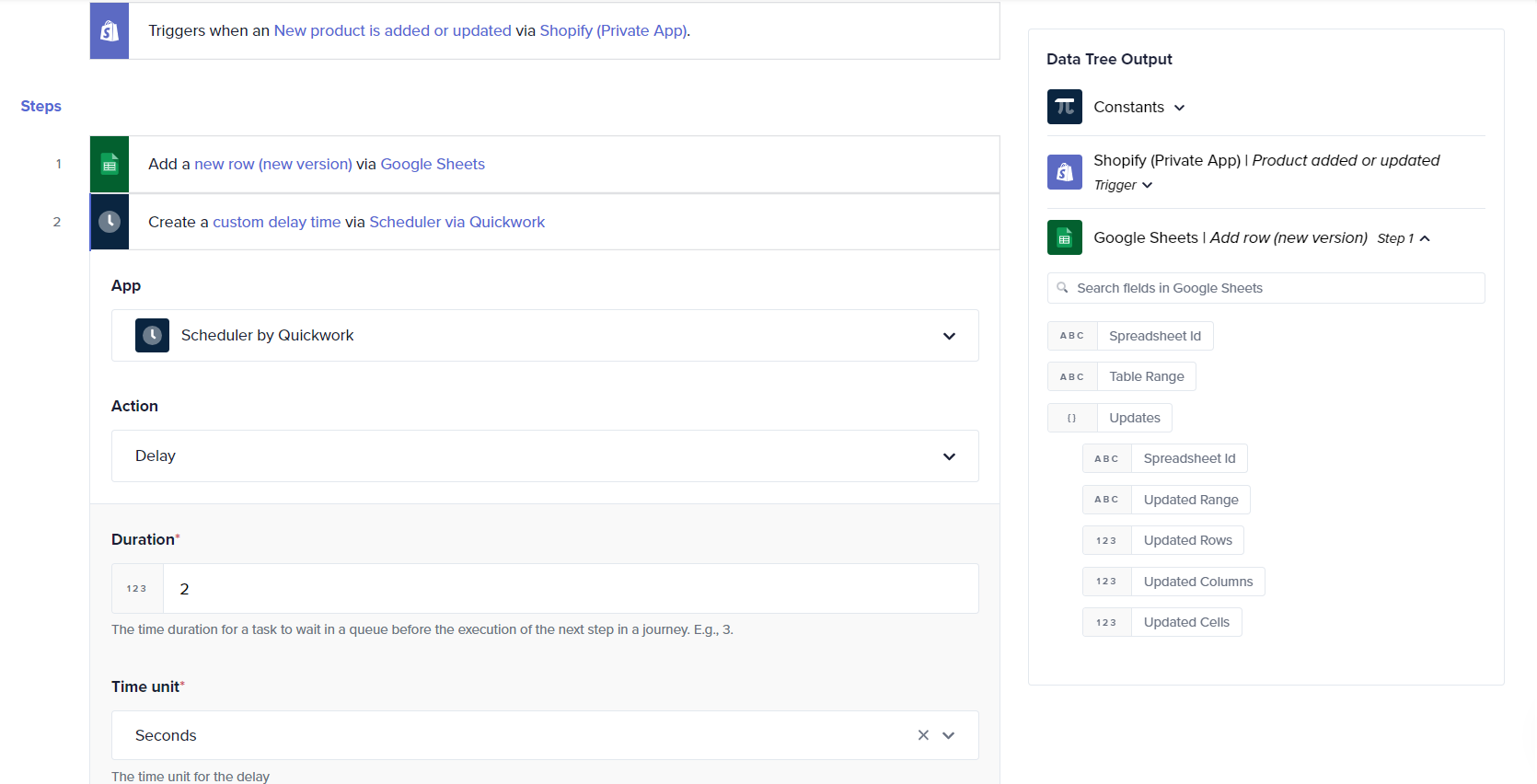Click the Duration input field
Image resolution: width=1537 pixels, height=784 pixels.
(x=571, y=589)
